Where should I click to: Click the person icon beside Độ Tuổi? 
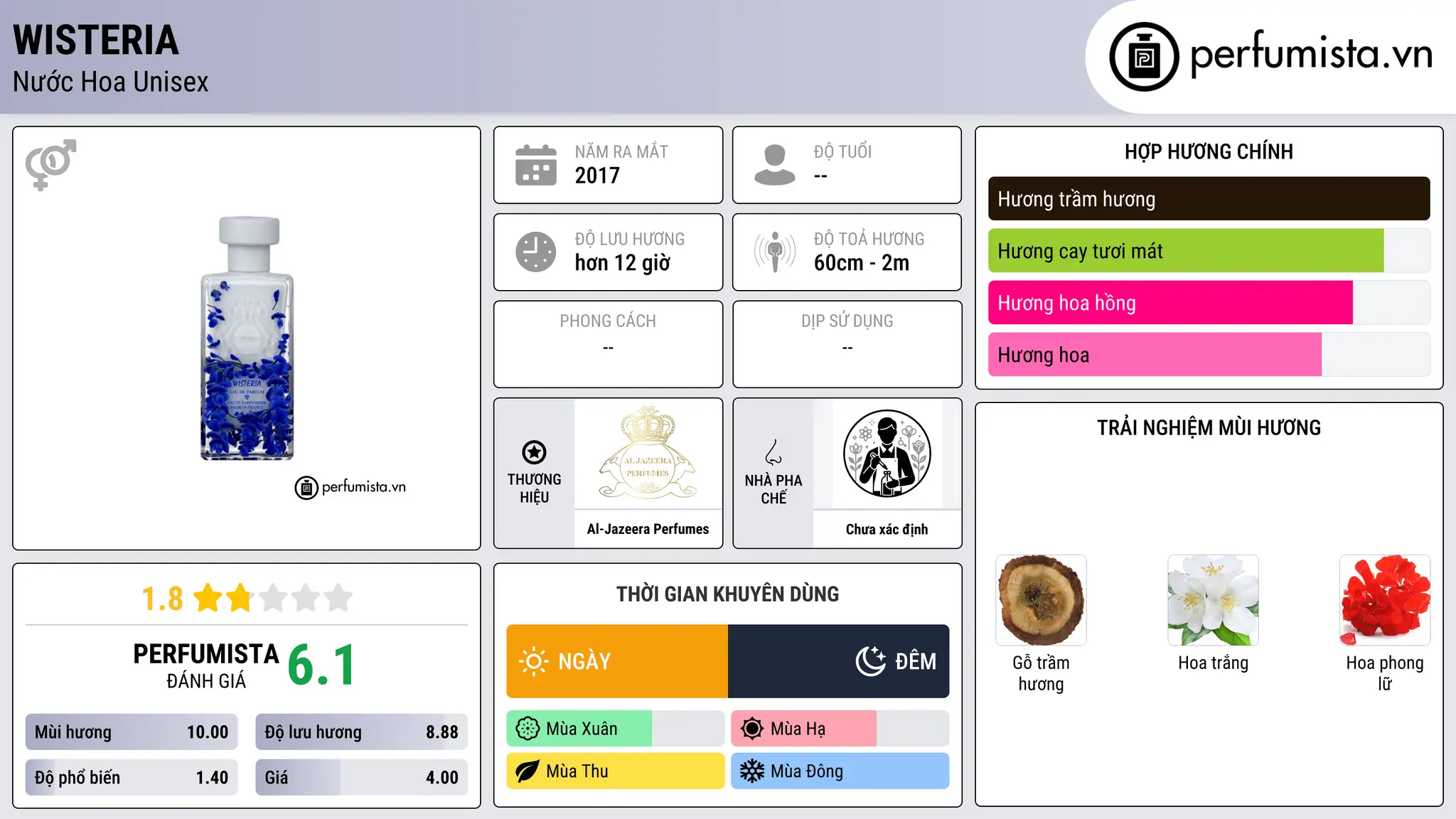pos(775,165)
